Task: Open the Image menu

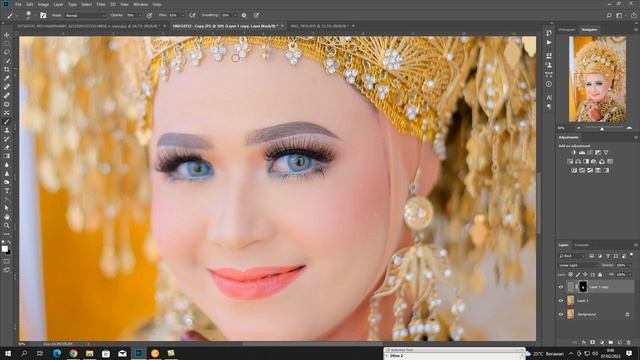Action: tap(43, 4)
